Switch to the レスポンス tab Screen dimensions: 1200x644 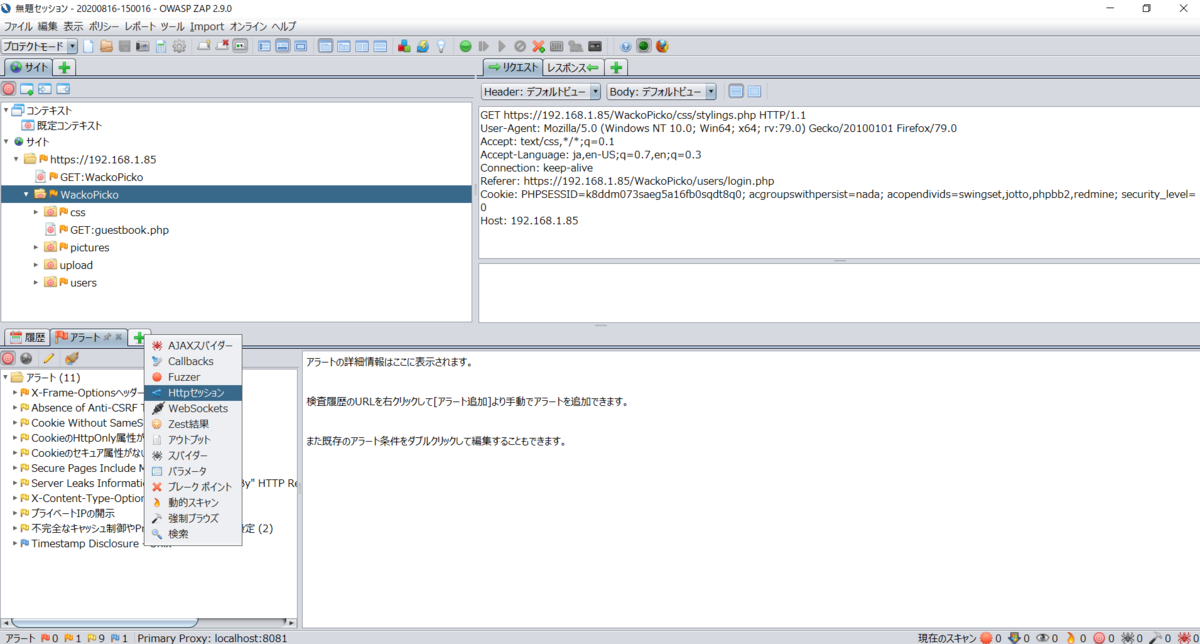click(x=571, y=67)
